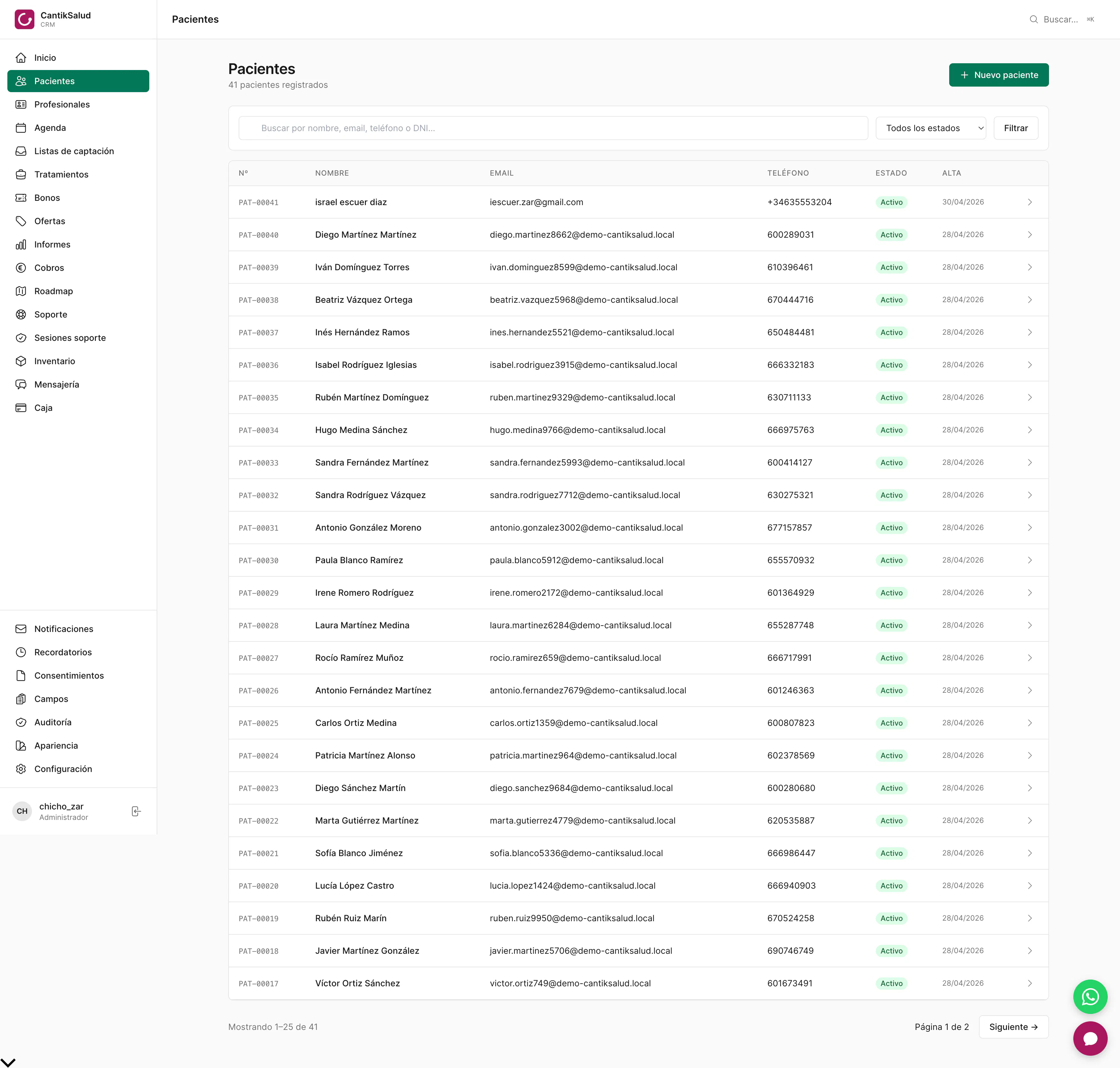This screenshot has width=1120, height=1068.
Task: Click the Agenda calendar icon
Action: pos(21,127)
